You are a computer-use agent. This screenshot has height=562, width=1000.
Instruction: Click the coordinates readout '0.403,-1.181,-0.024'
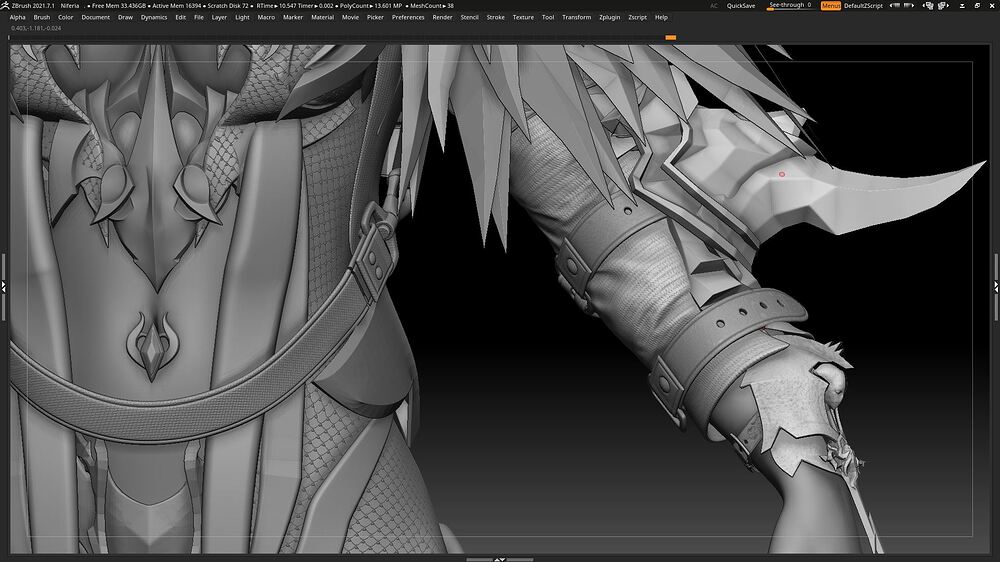(x=36, y=28)
